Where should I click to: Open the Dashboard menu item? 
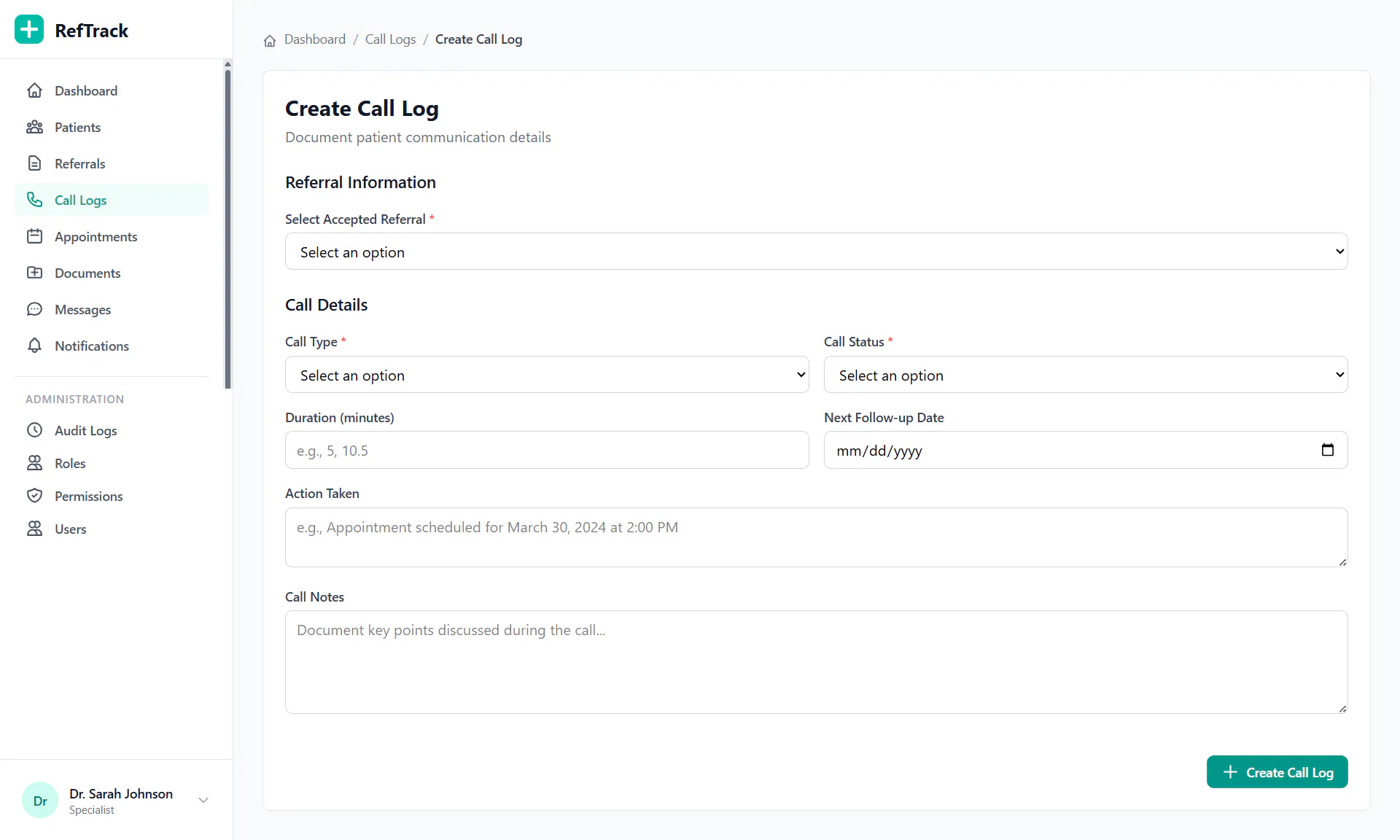112,90
